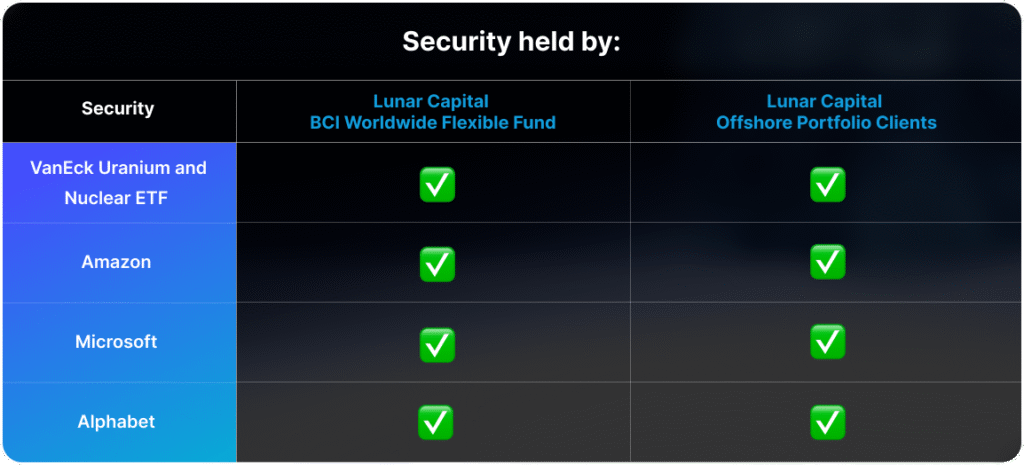Click Lunar Capital BCI Worldwide Flexible Fund header

pos(432,112)
